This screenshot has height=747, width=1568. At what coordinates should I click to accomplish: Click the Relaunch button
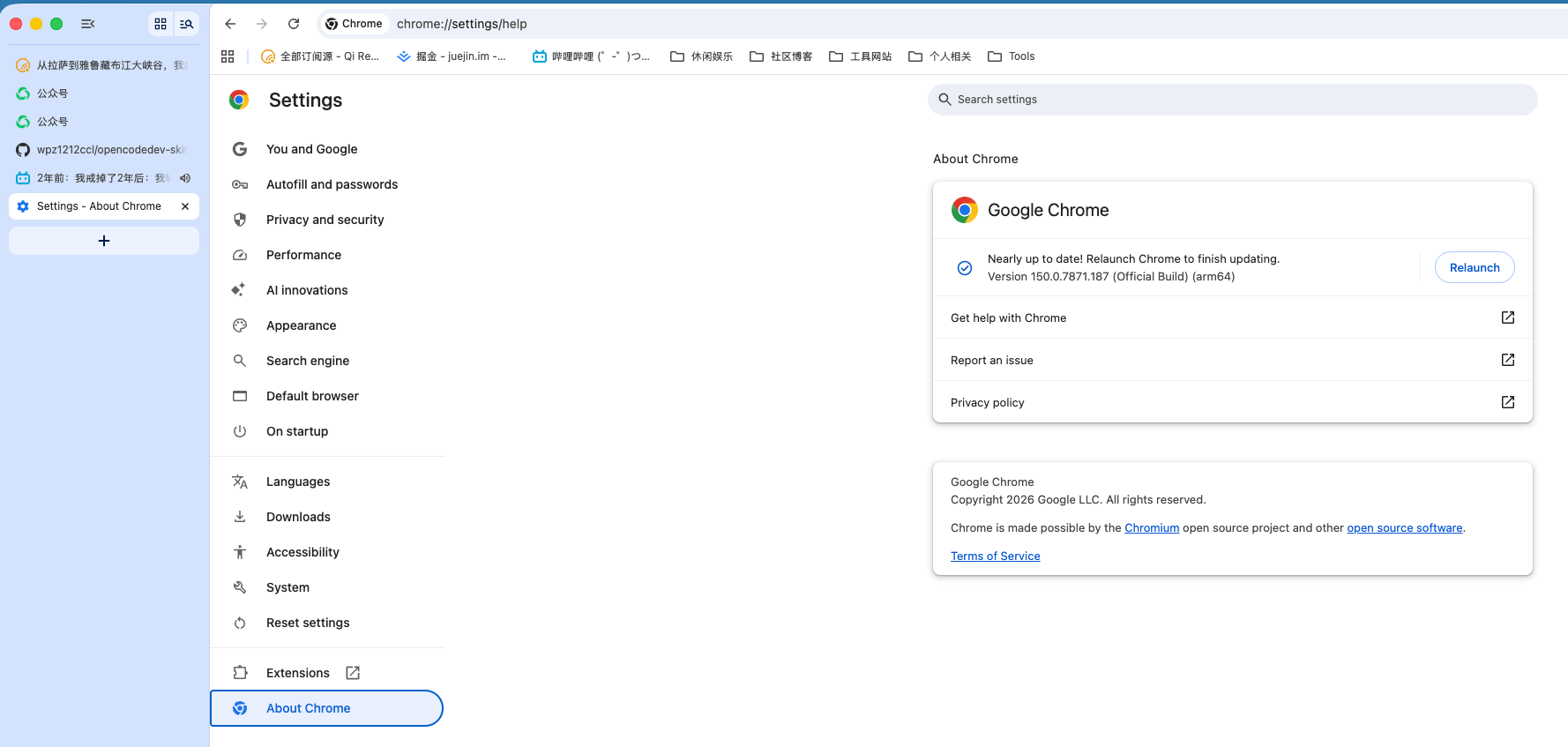pos(1475,267)
